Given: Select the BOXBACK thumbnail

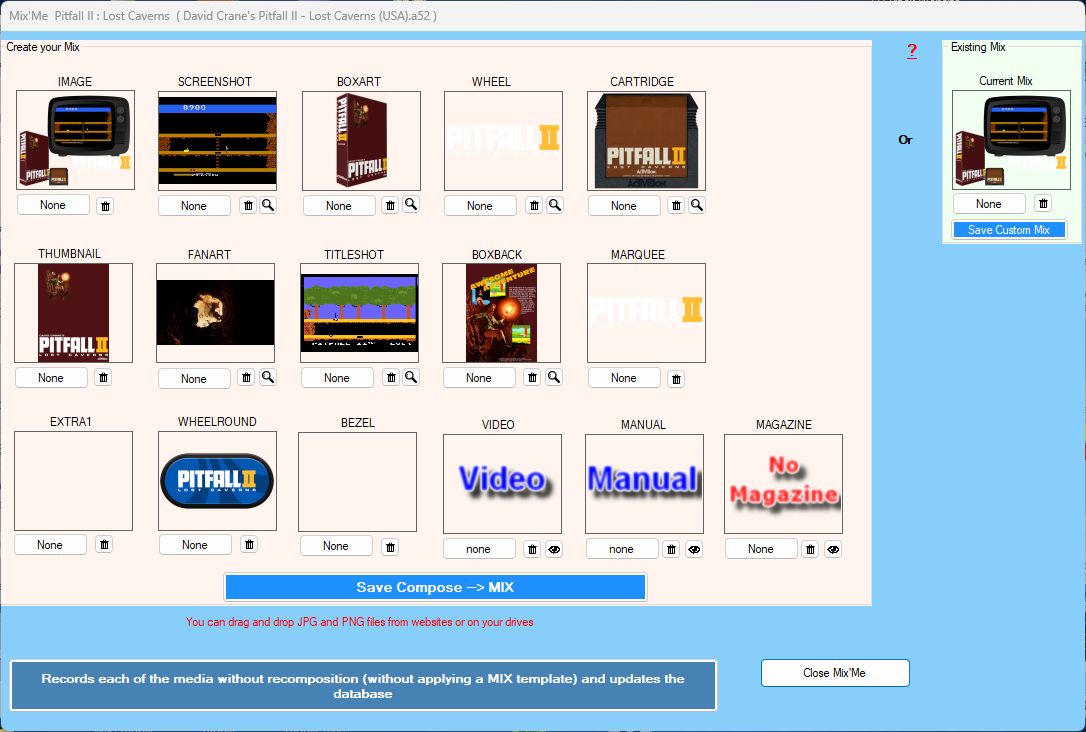Looking at the screenshot, I should [x=501, y=313].
